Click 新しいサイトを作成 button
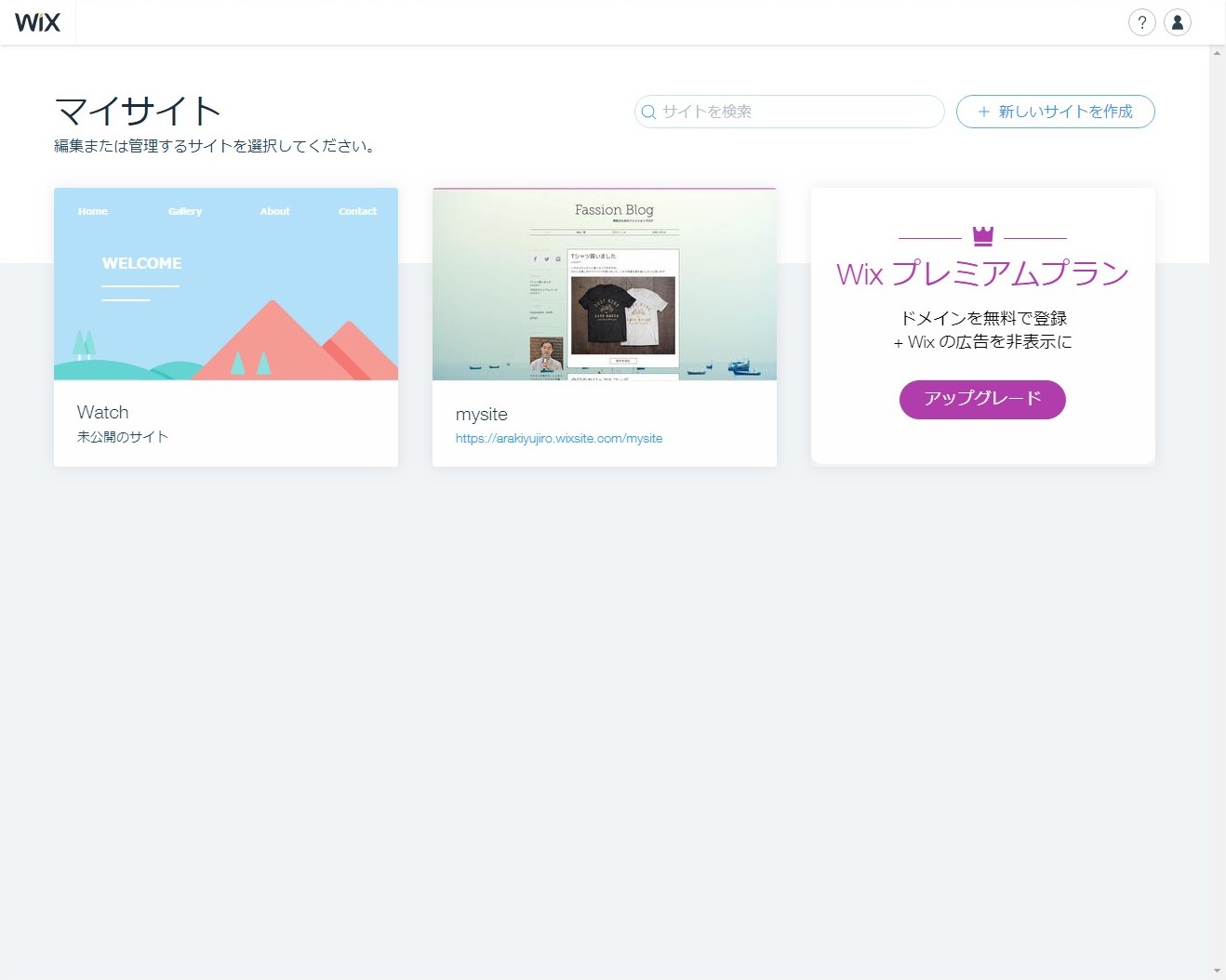This screenshot has height=980, width=1226. coord(1055,112)
